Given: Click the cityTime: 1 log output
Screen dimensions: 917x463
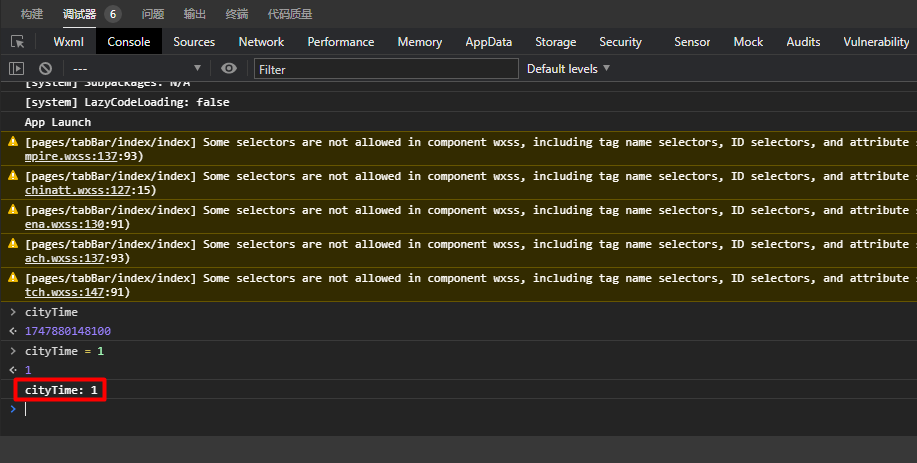Looking at the screenshot, I should click(x=61, y=390).
